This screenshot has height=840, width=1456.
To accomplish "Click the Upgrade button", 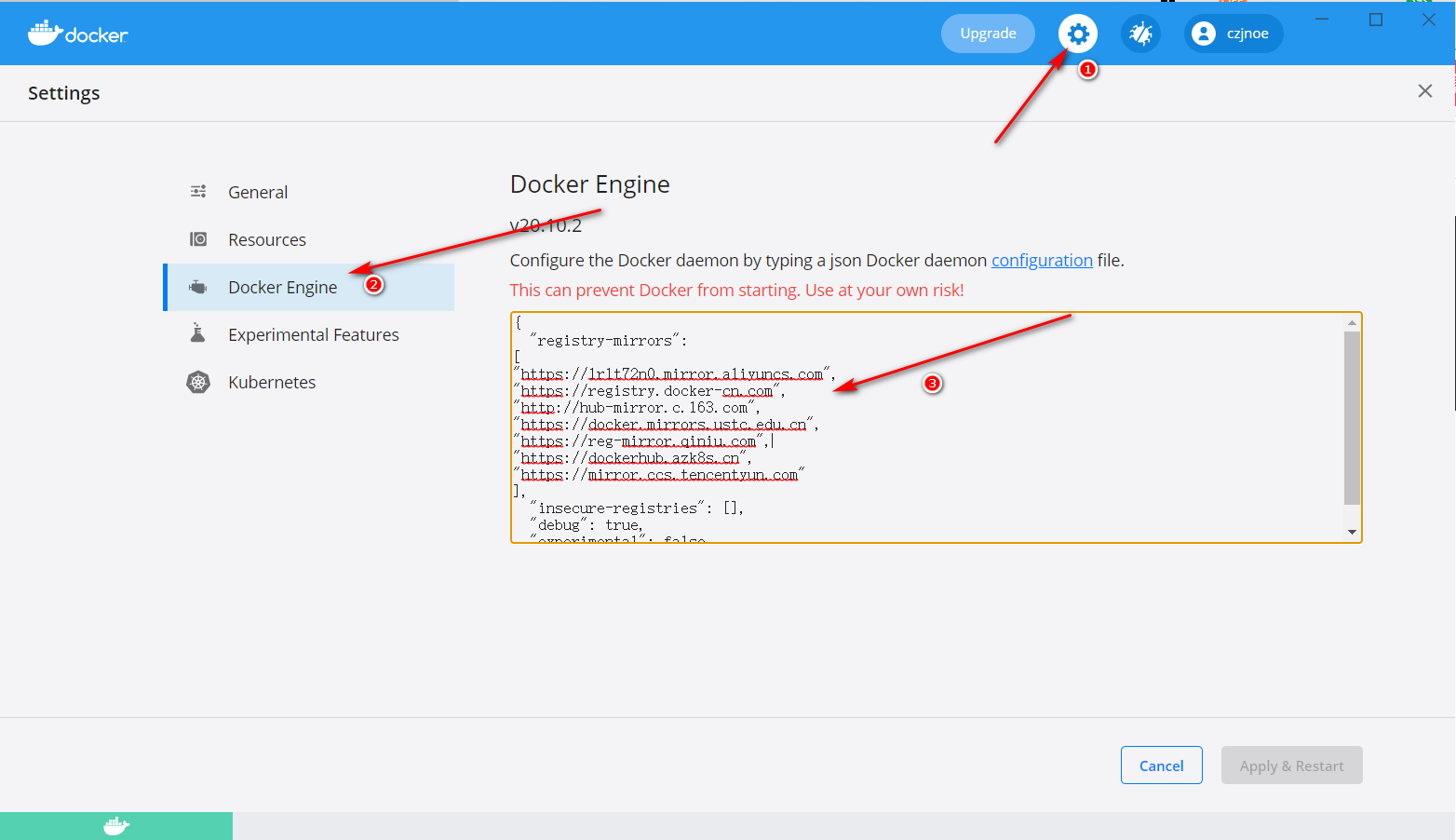I will click(988, 34).
